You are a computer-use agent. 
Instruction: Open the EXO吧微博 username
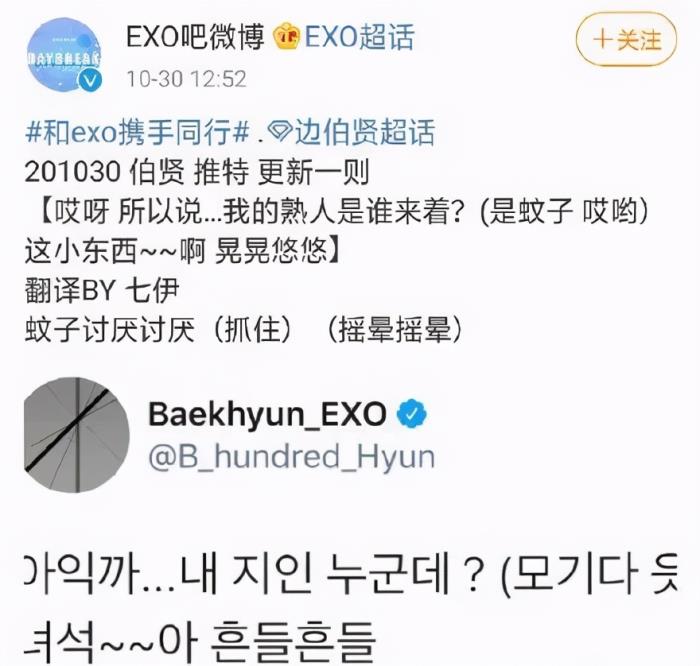tap(195, 37)
